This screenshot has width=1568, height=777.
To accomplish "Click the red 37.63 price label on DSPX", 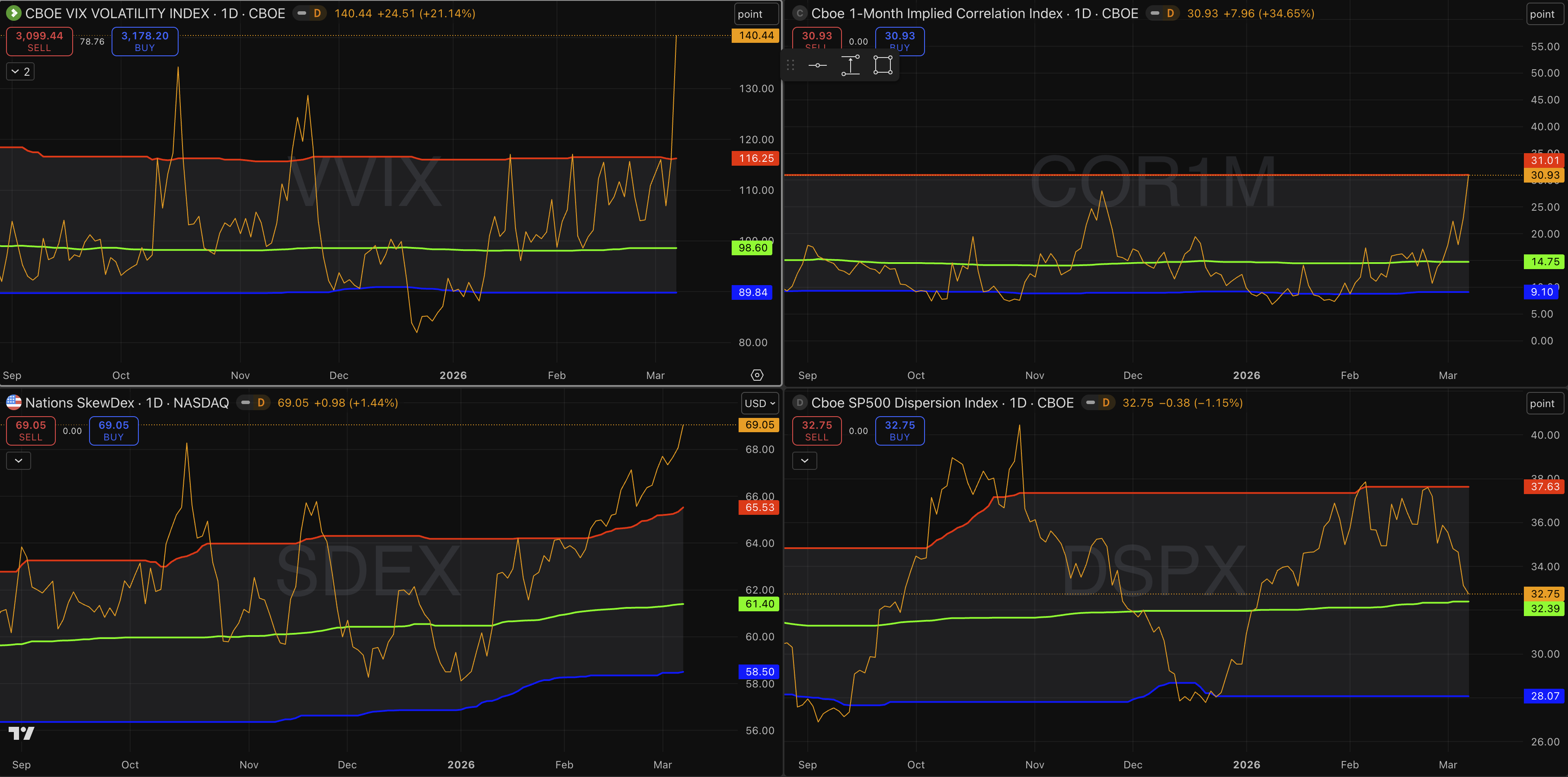I will (x=1544, y=487).
